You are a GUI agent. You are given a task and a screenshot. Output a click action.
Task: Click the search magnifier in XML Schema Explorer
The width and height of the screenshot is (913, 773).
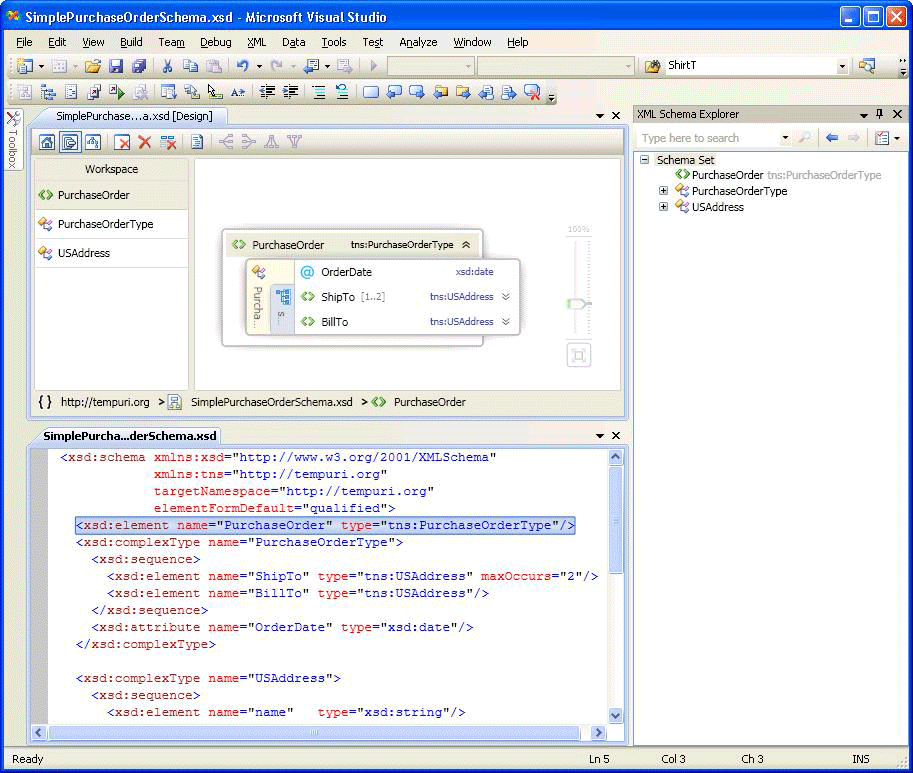pyautogui.click(x=805, y=137)
